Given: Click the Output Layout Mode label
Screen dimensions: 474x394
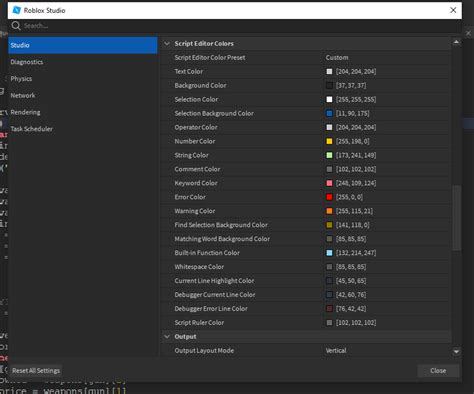Looking at the screenshot, I should click(204, 351).
